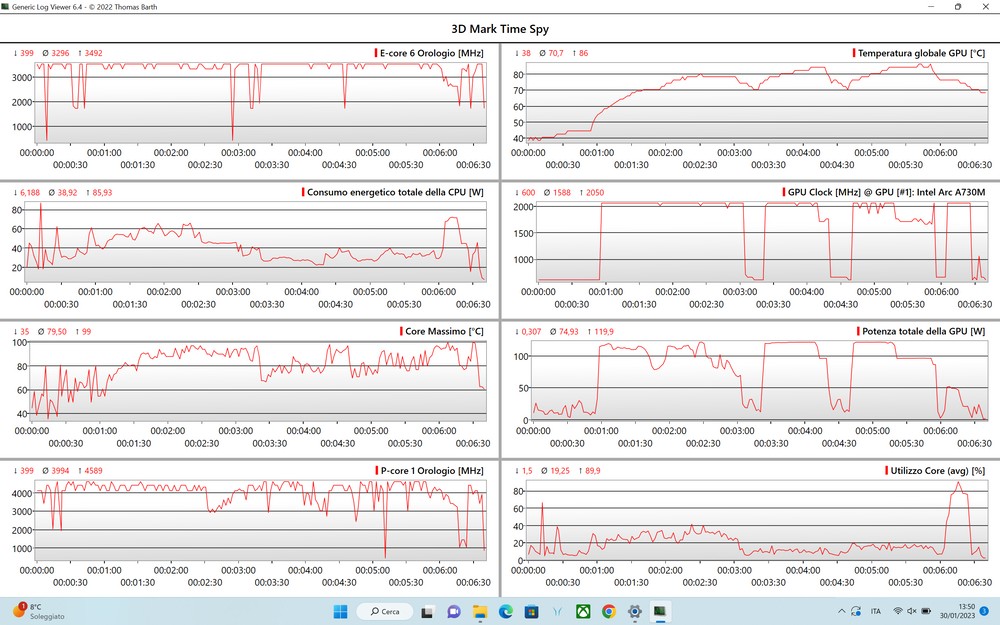Open Microsoft Edge from the taskbar

(505, 611)
